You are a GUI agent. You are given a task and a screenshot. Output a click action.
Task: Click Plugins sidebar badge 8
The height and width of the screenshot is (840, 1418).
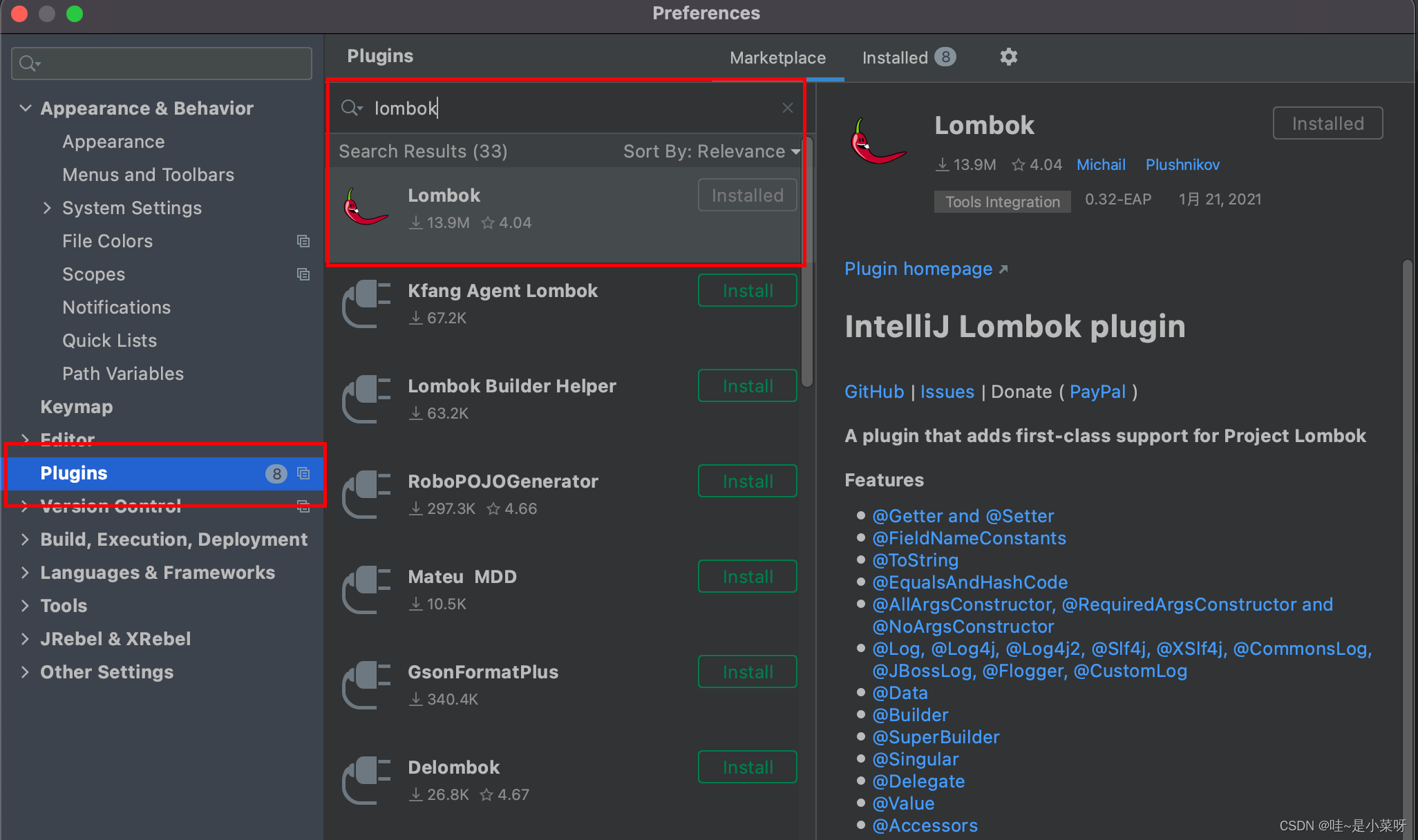coord(276,473)
